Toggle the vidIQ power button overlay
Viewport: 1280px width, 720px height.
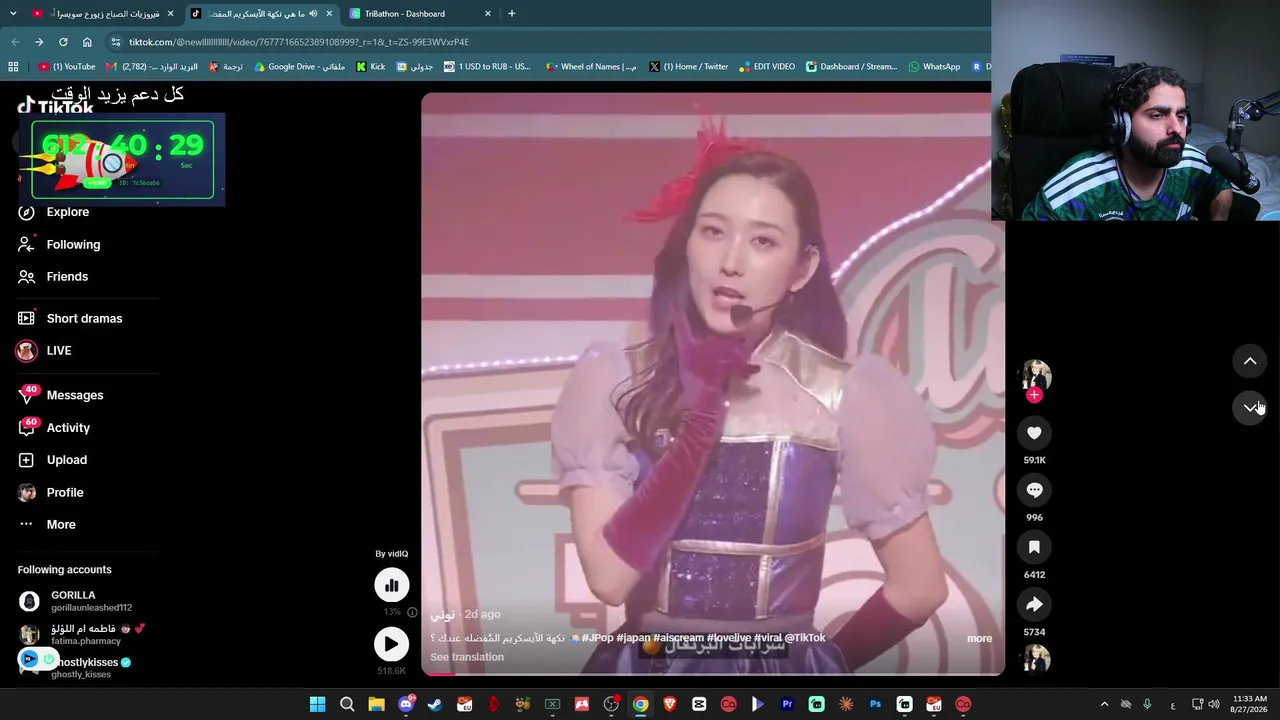[48, 659]
